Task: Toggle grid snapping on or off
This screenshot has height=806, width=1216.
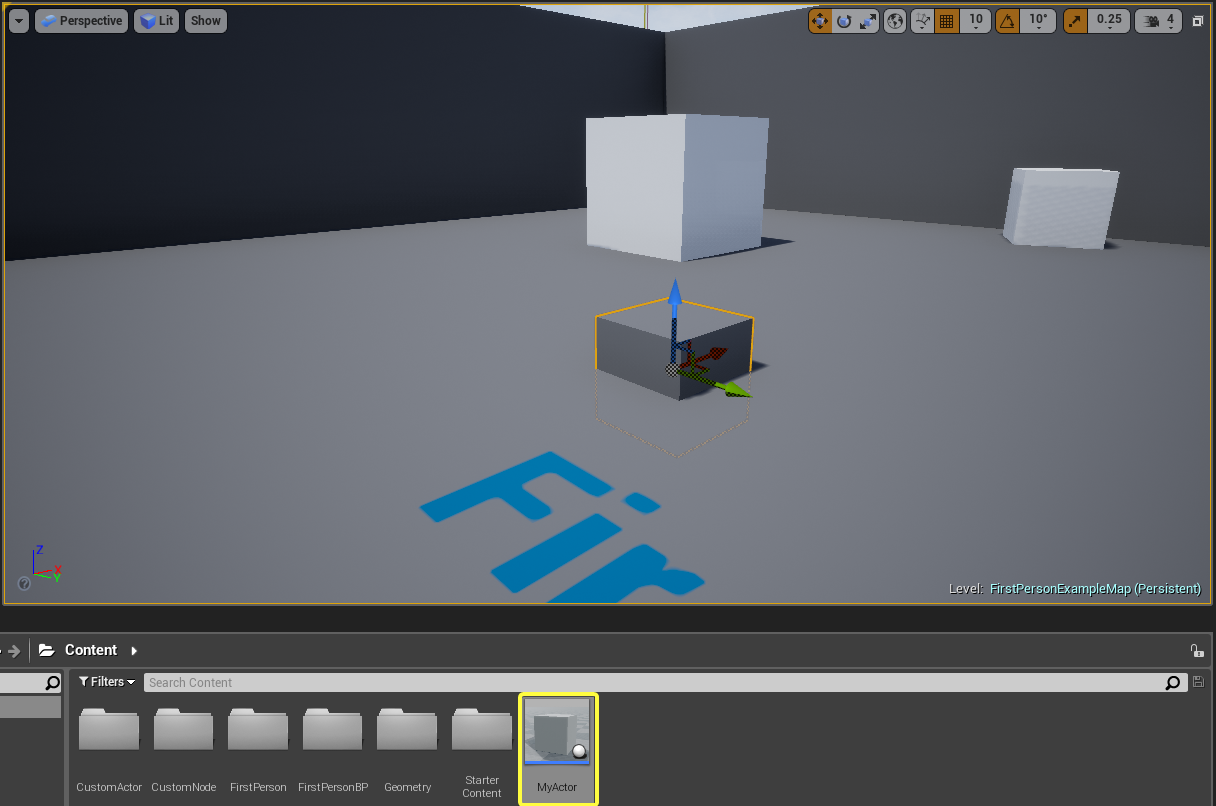Action: tap(947, 21)
